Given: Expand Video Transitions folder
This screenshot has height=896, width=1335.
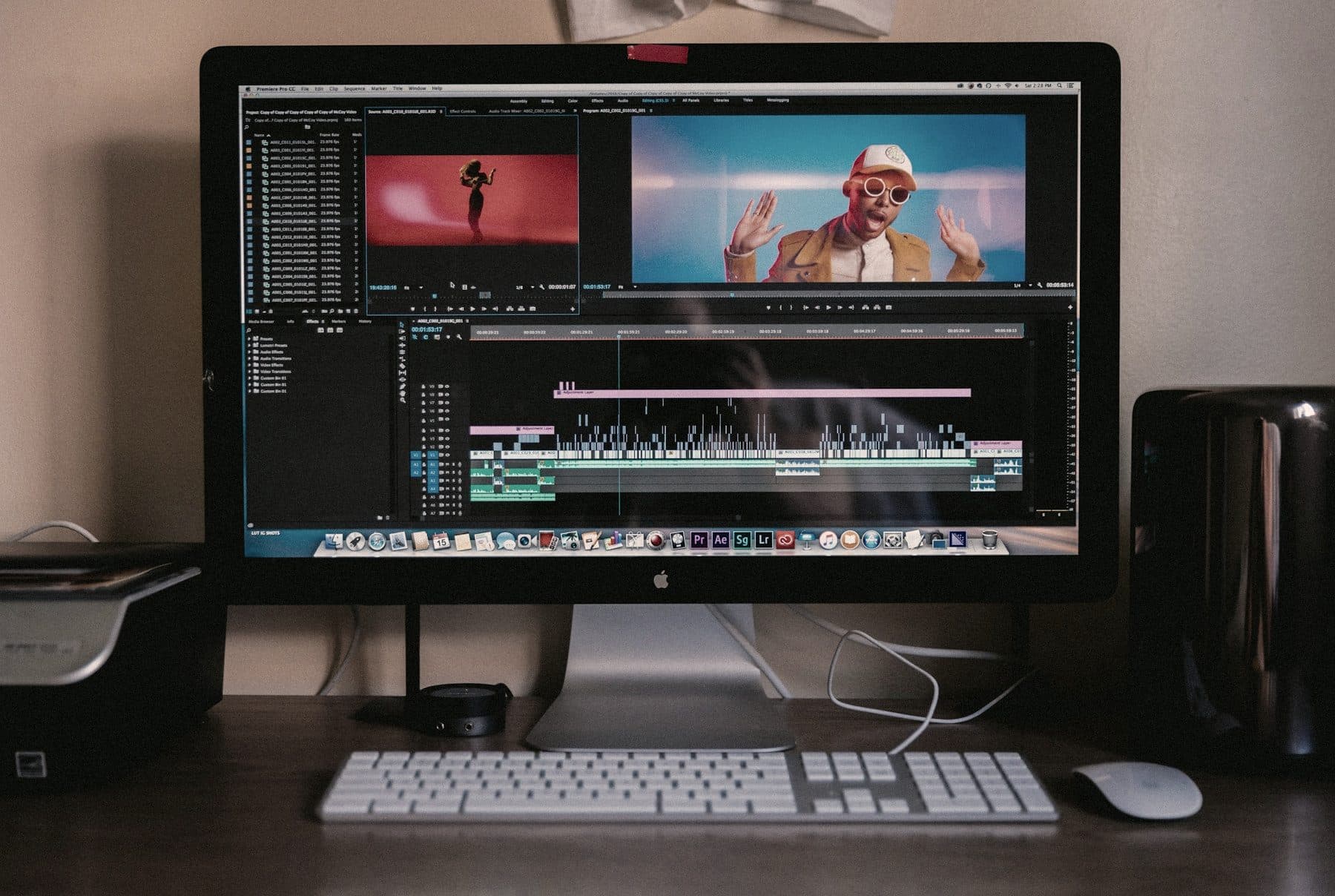Looking at the screenshot, I should pyautogui.click(x=249, y=372).
